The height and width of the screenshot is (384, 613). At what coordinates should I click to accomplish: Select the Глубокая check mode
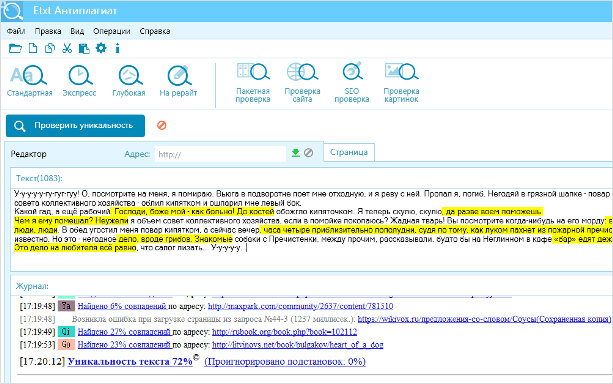point(129,81)
